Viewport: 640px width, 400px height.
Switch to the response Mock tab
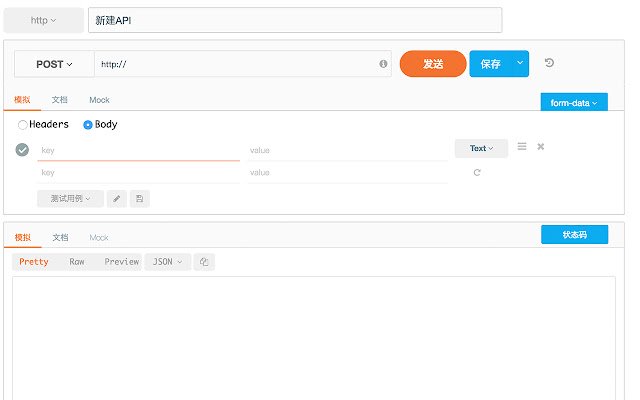pyautogui.click(x=99, y=238)
